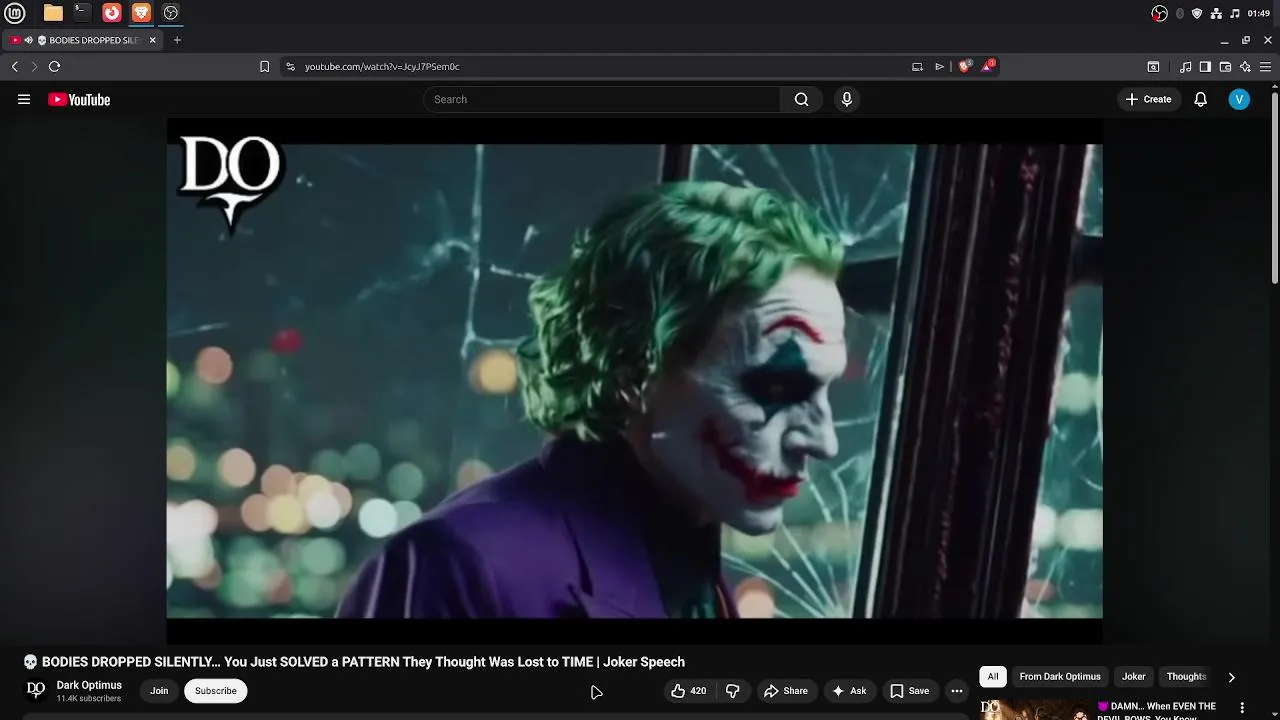Open the send/share arrow in the address bar
Screen dimensions: 1280x720
(939, 66)
